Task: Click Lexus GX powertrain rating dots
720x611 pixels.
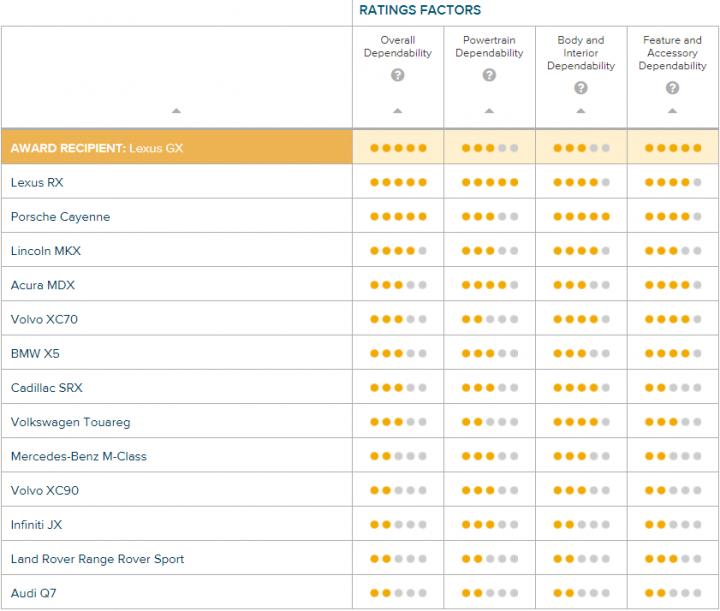Action: [x=489, y=148]
